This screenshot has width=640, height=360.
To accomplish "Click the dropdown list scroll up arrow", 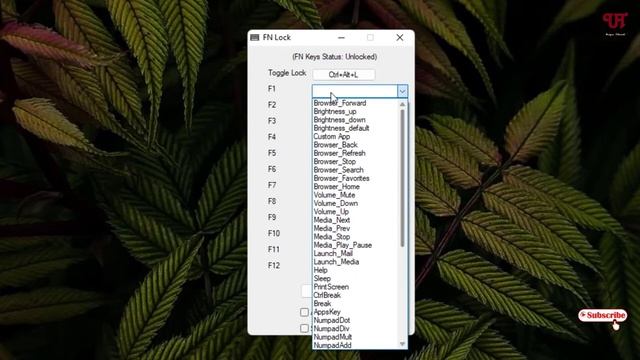I will [402, 104].
